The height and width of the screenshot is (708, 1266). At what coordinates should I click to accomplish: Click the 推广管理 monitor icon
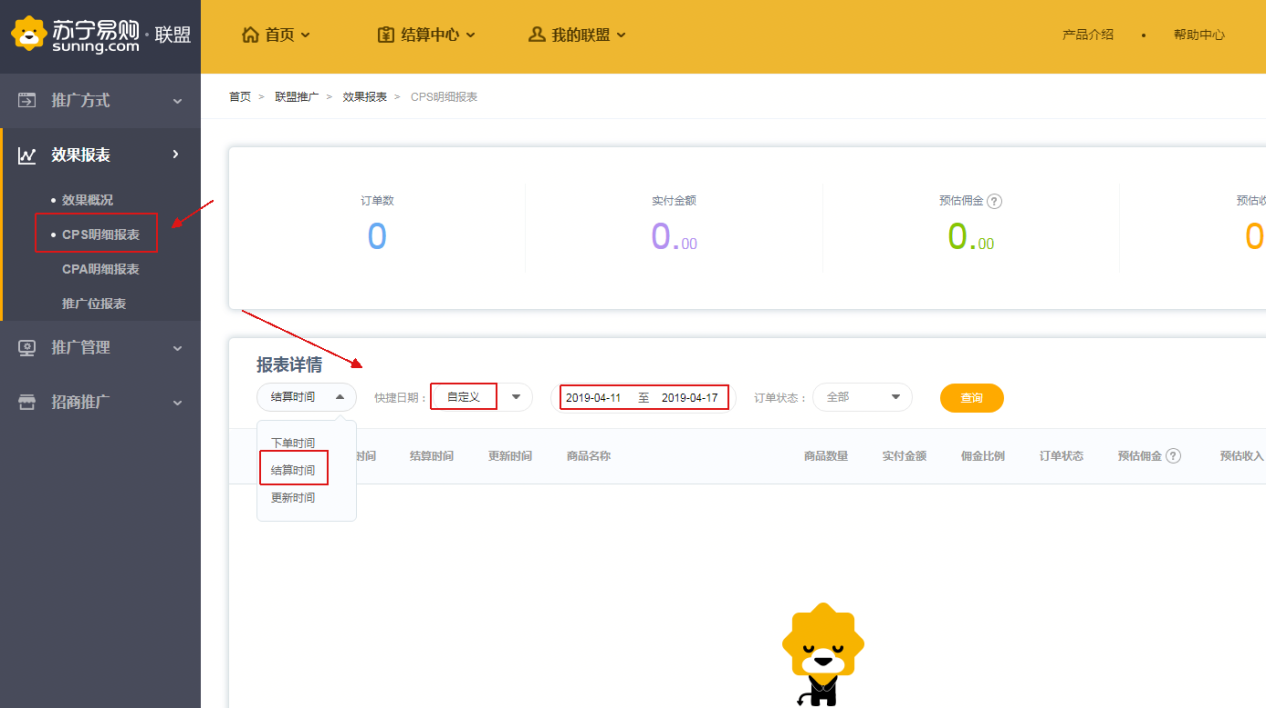point(27,348)
